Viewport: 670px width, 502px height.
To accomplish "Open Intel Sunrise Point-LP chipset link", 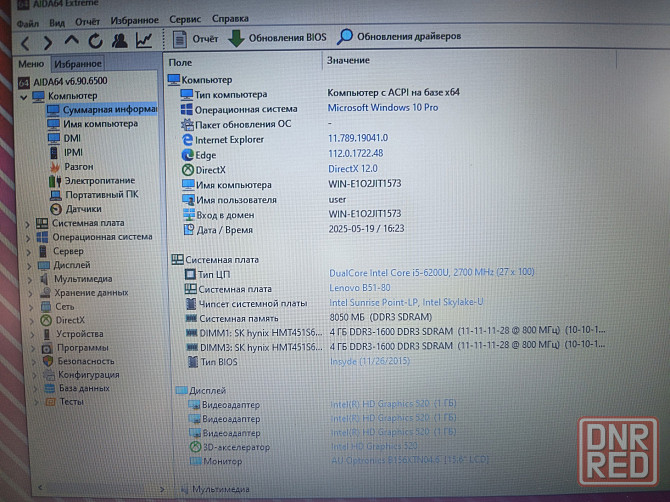I will pos(406,302).
